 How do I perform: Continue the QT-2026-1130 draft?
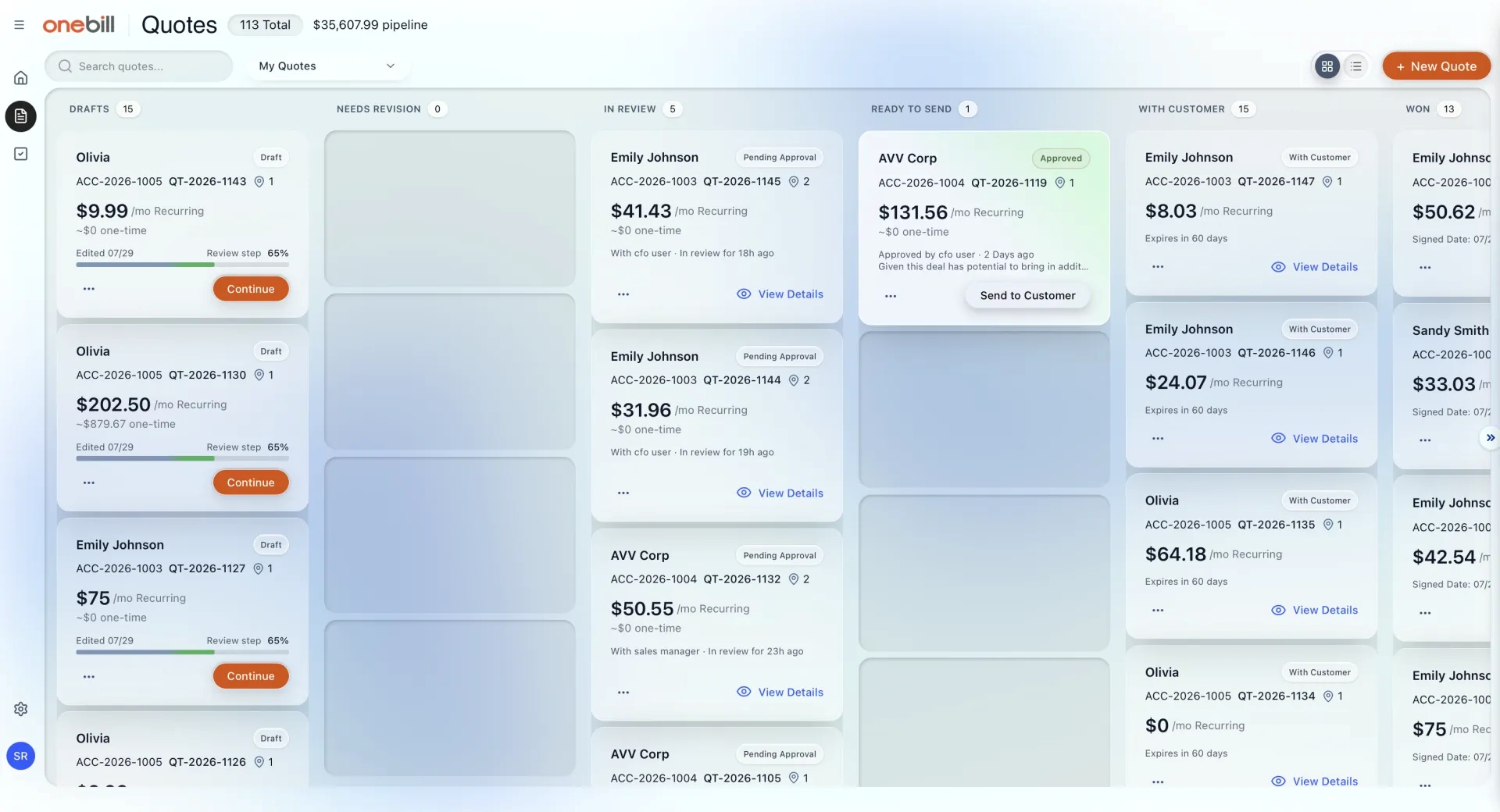251,483
